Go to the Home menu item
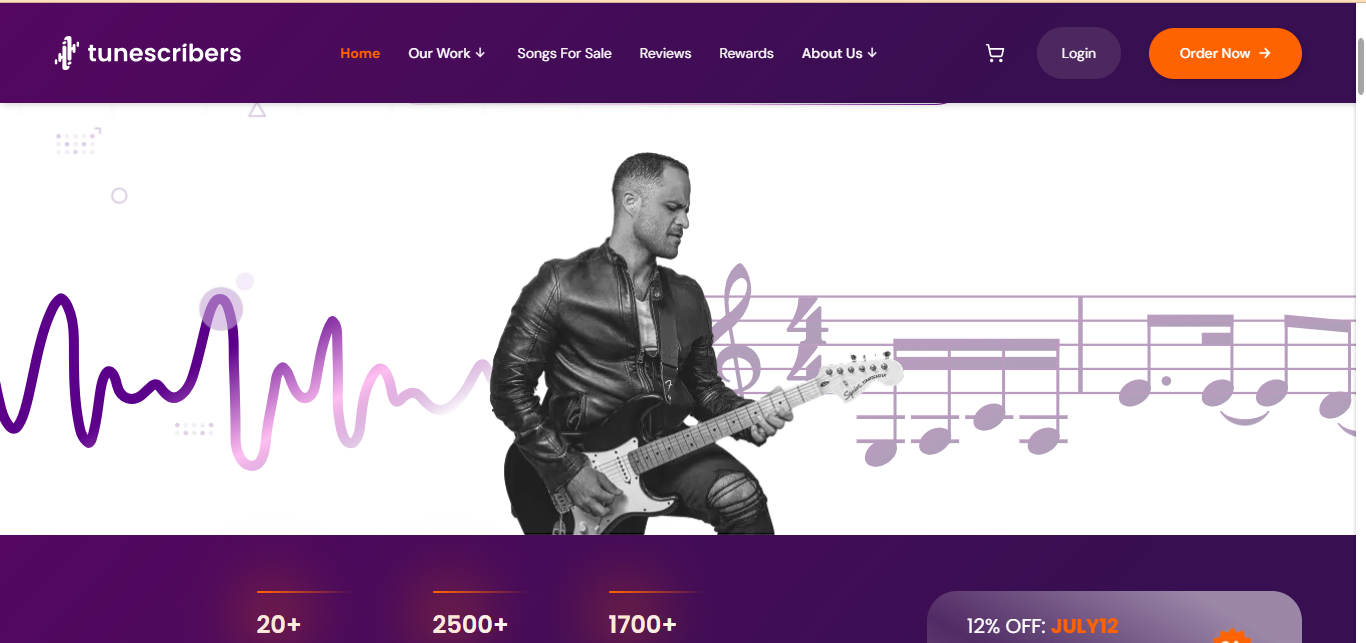The width and height of the screenshot is (1366, 643). point(360,53)
